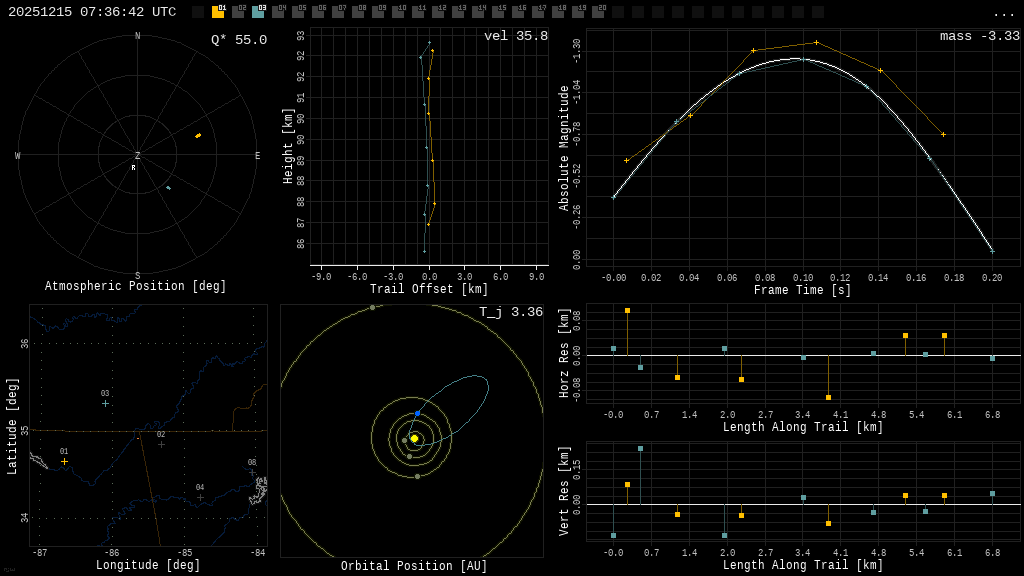Click the highest teal point in Vert Res plot
The width and height of the screenshot is (1024, 576).
(x=640, y=449)
